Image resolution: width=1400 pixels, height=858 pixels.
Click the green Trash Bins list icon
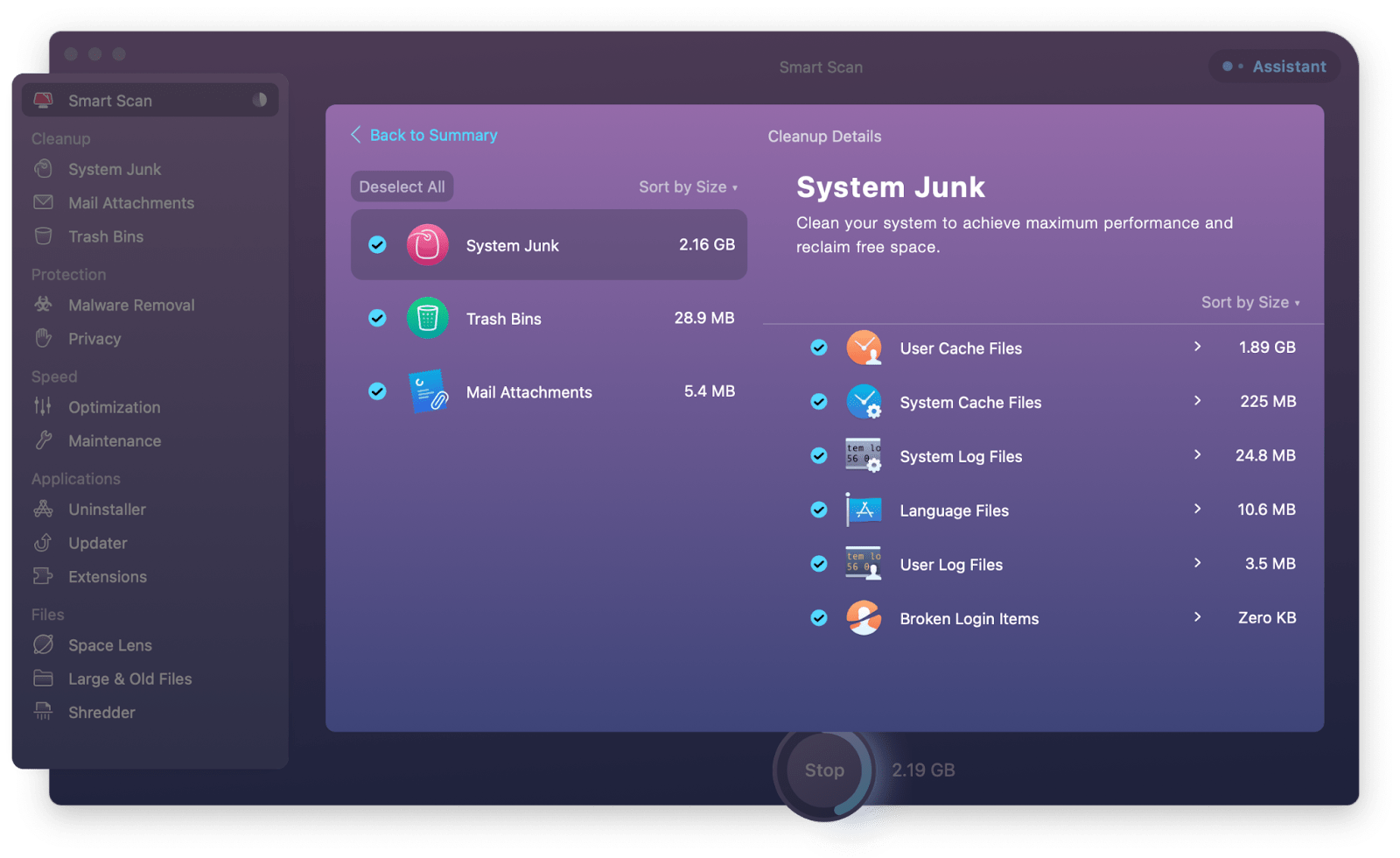(427, 318)
